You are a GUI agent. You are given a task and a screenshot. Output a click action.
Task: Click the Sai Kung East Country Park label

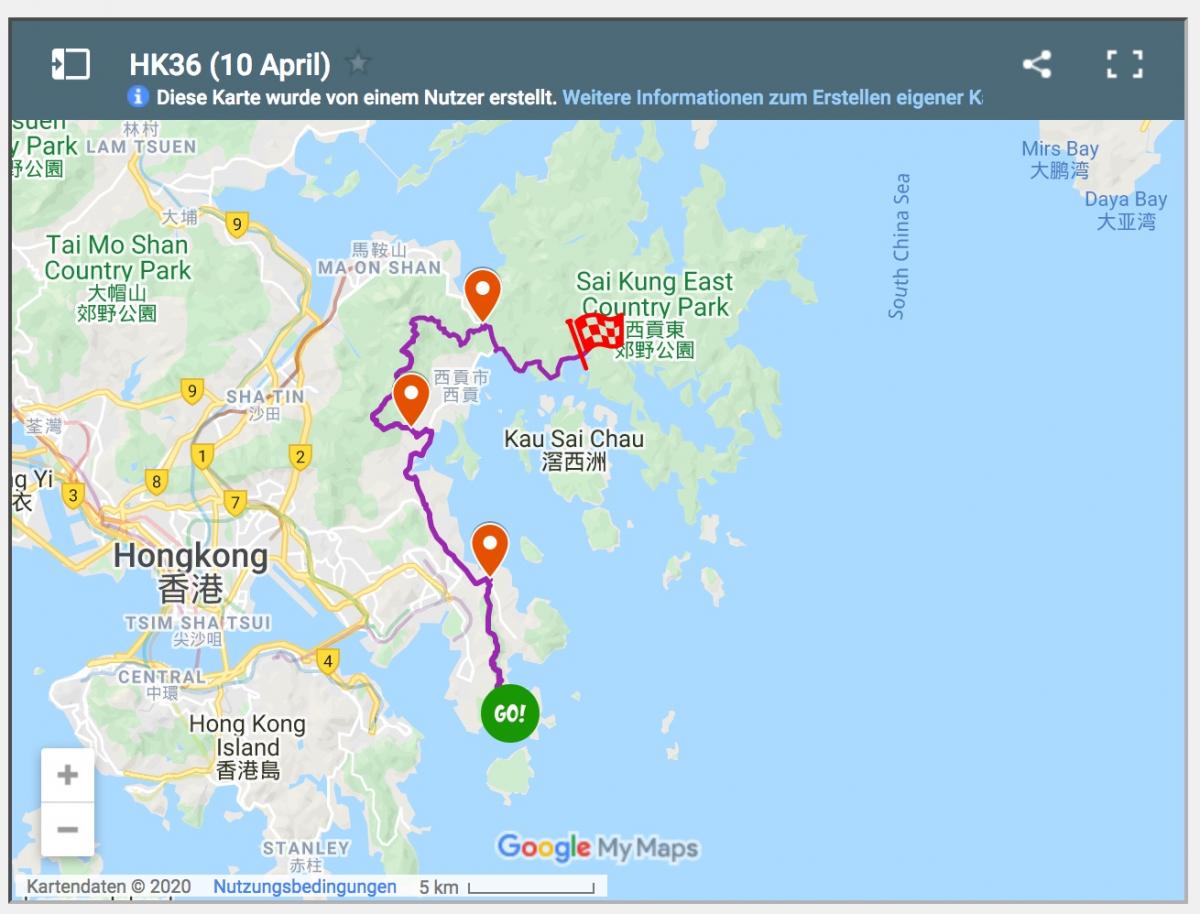[654, 294]
